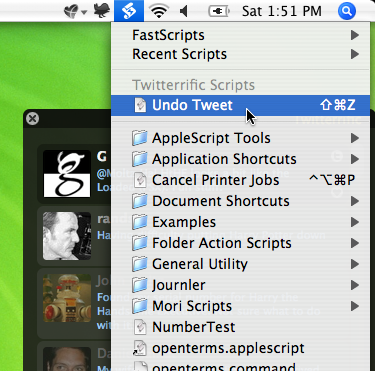Click the NumberTest script icon
This screenshot has width=375, height=371.
[140, 327]
